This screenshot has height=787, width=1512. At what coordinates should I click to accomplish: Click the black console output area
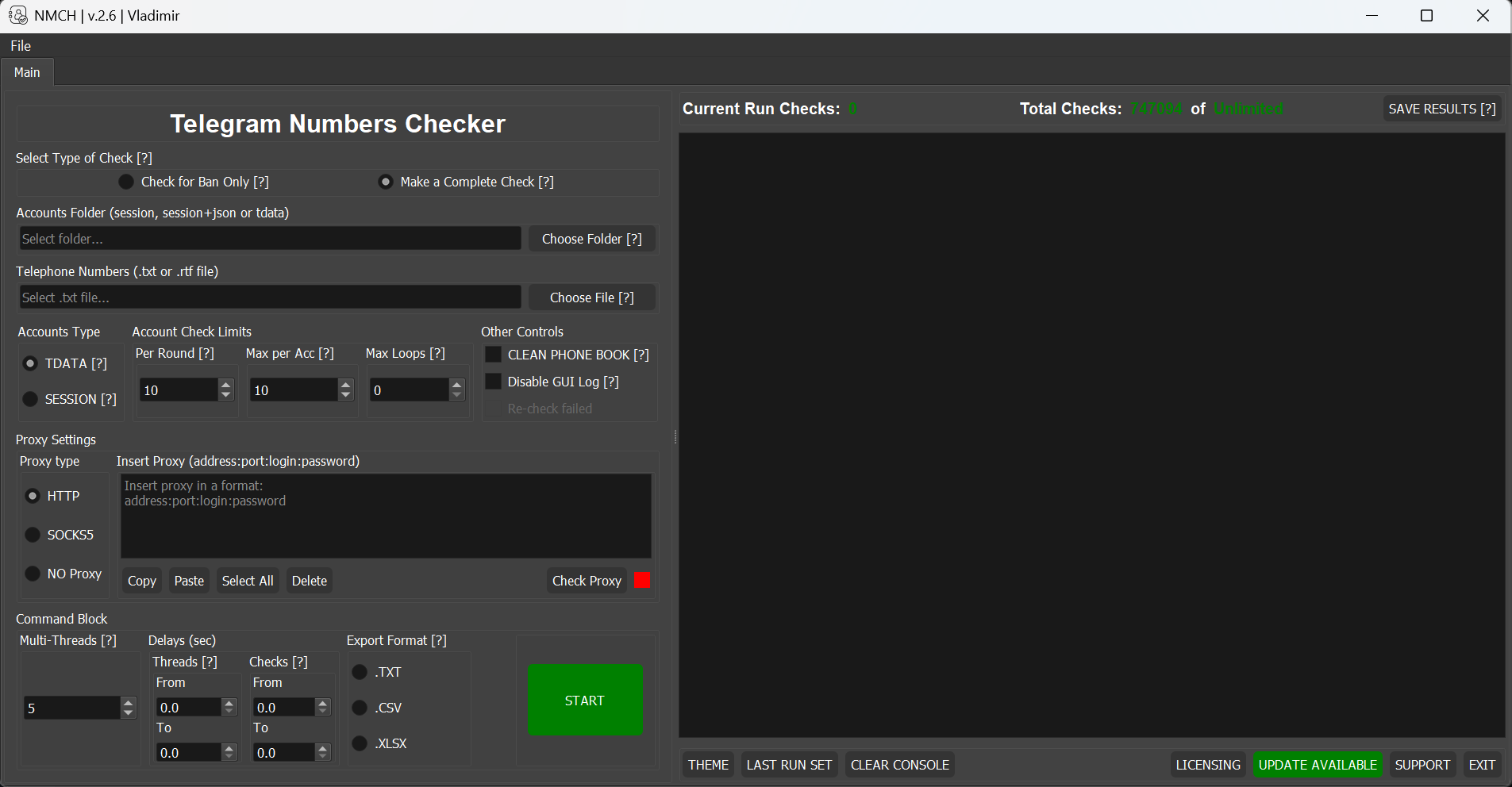coord(1092,435)
